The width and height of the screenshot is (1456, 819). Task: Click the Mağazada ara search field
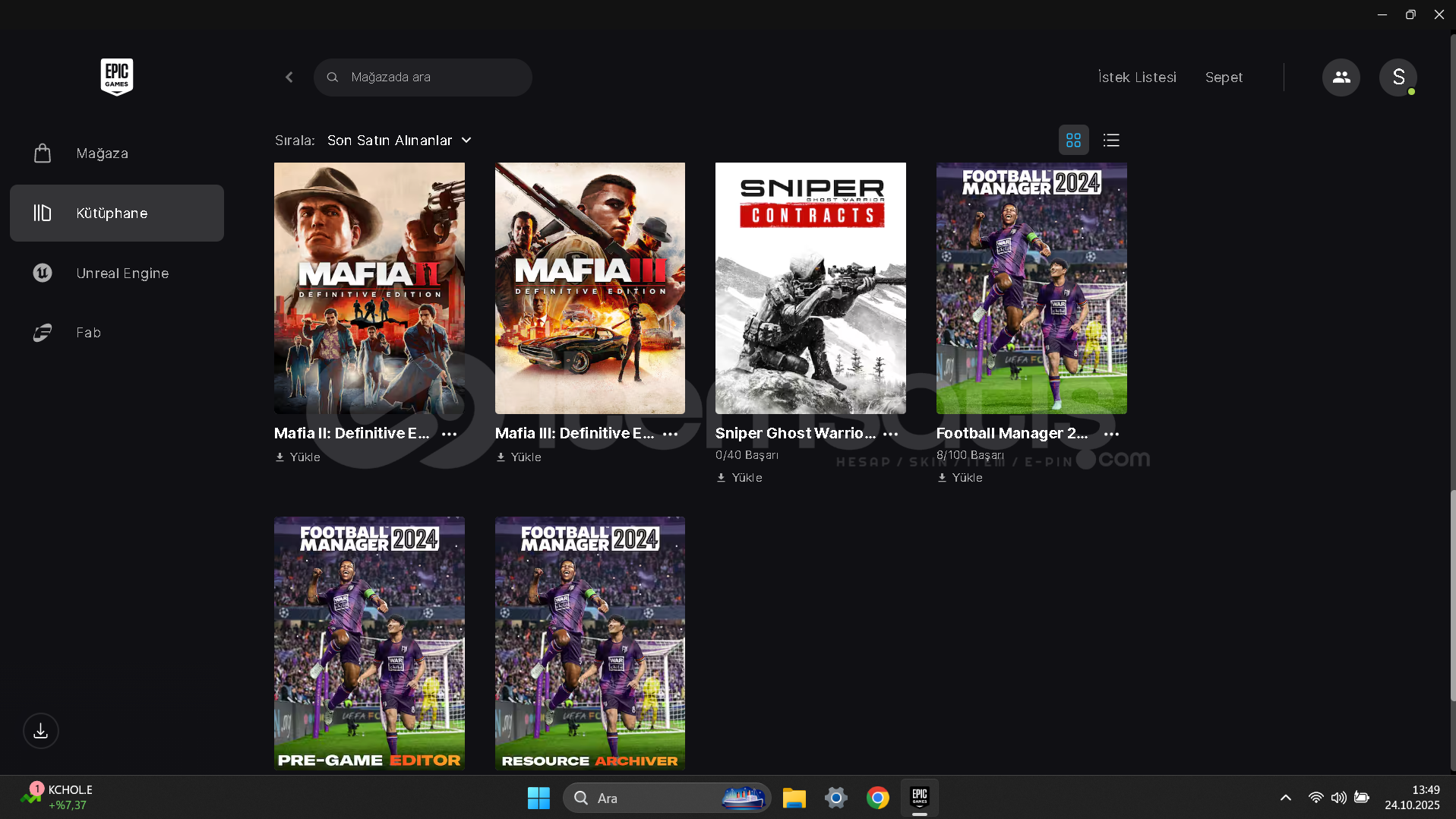[x=433, y=77]
